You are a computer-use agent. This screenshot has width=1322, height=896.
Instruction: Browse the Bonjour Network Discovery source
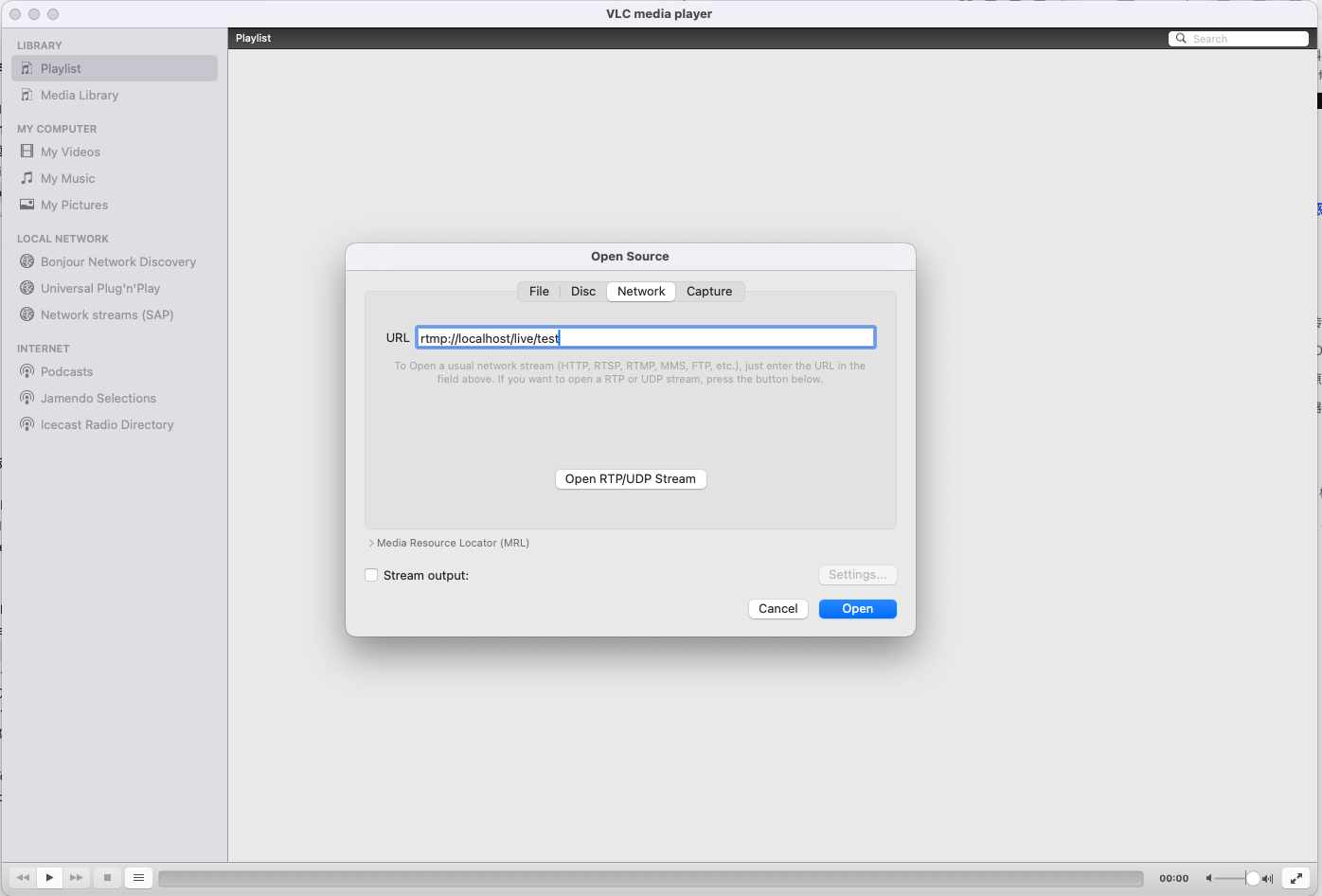tap(116, 261)
